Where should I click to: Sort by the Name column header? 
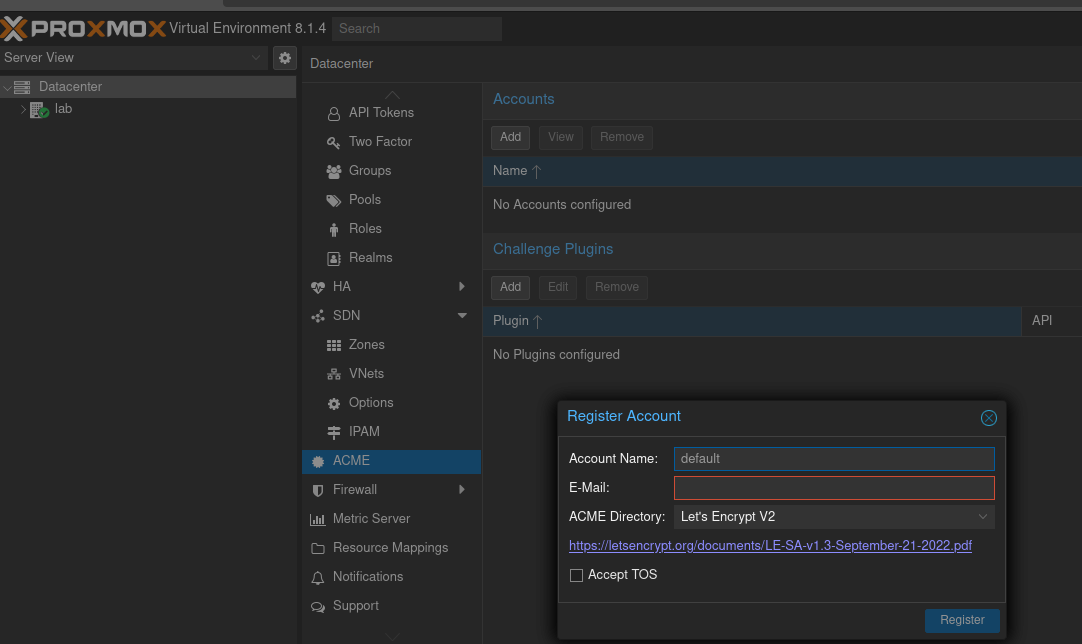pos(782,171)
